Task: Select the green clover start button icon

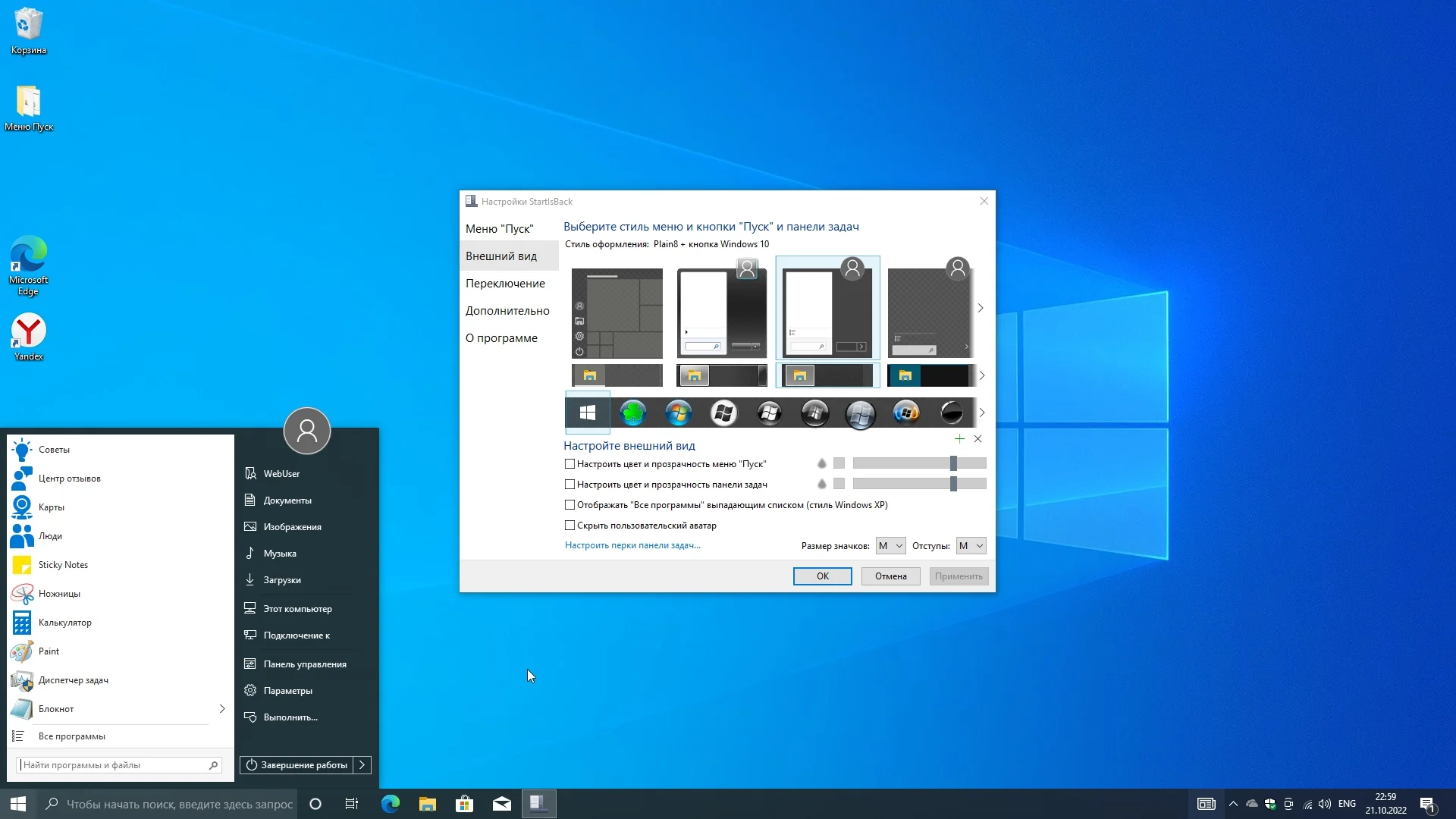Action: [632, 413]
